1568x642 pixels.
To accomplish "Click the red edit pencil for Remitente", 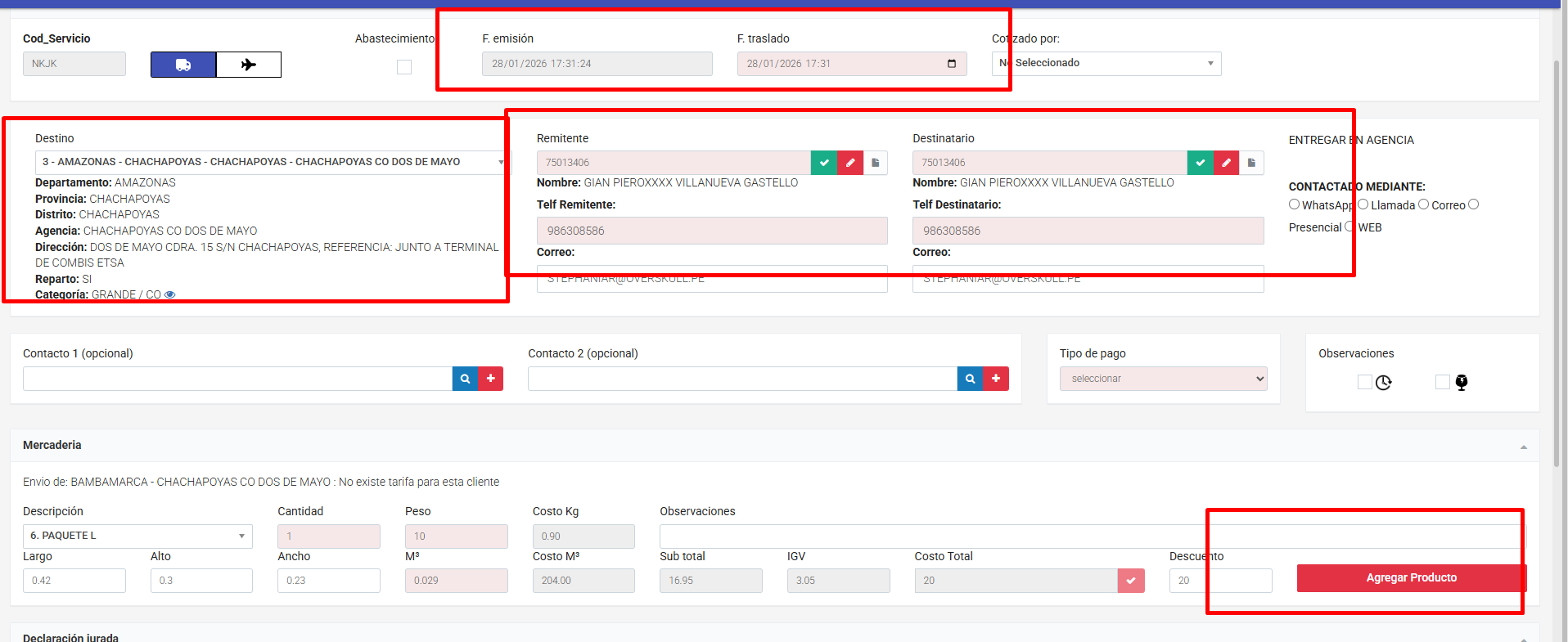I will pos(850,163).
